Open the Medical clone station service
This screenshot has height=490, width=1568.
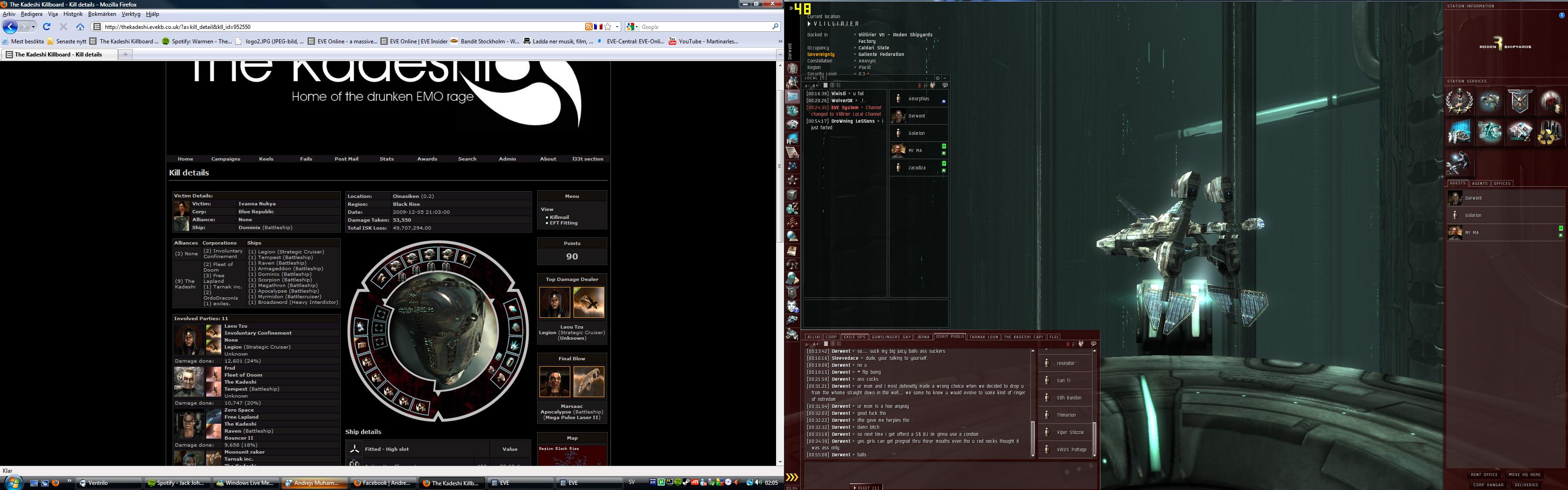point(1550,102)
